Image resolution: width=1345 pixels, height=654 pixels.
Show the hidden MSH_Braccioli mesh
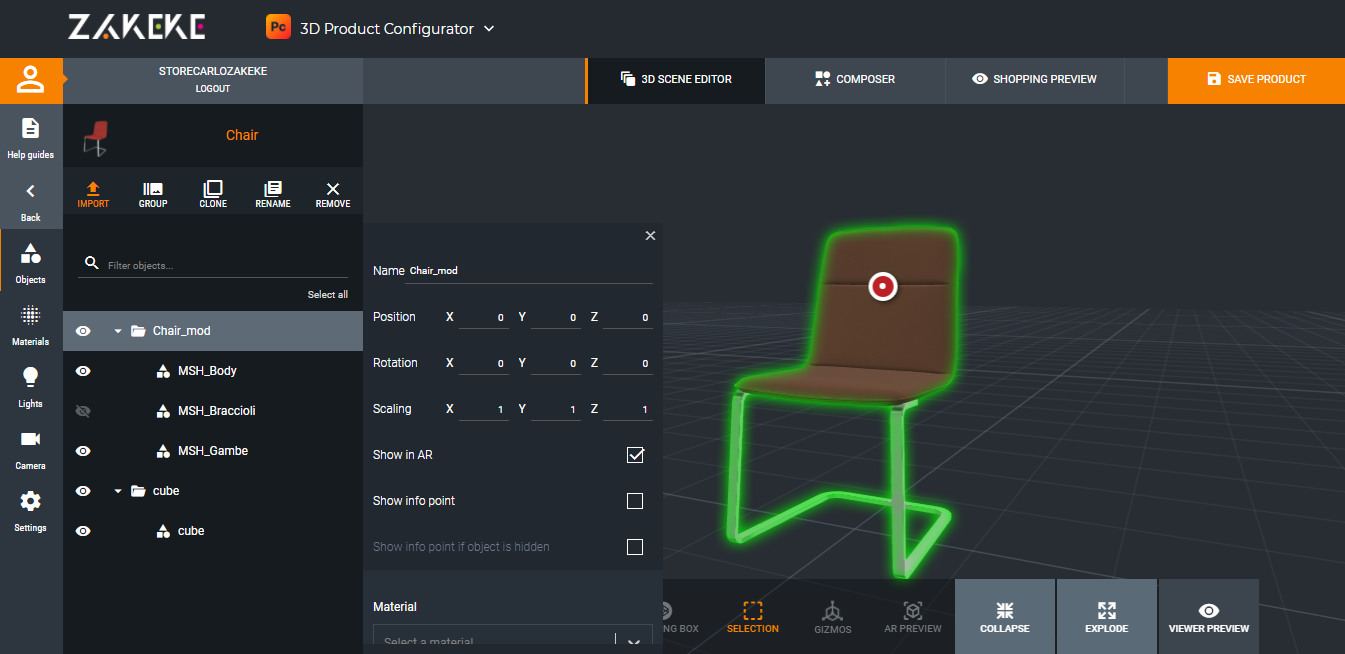[x=84, y=411]
